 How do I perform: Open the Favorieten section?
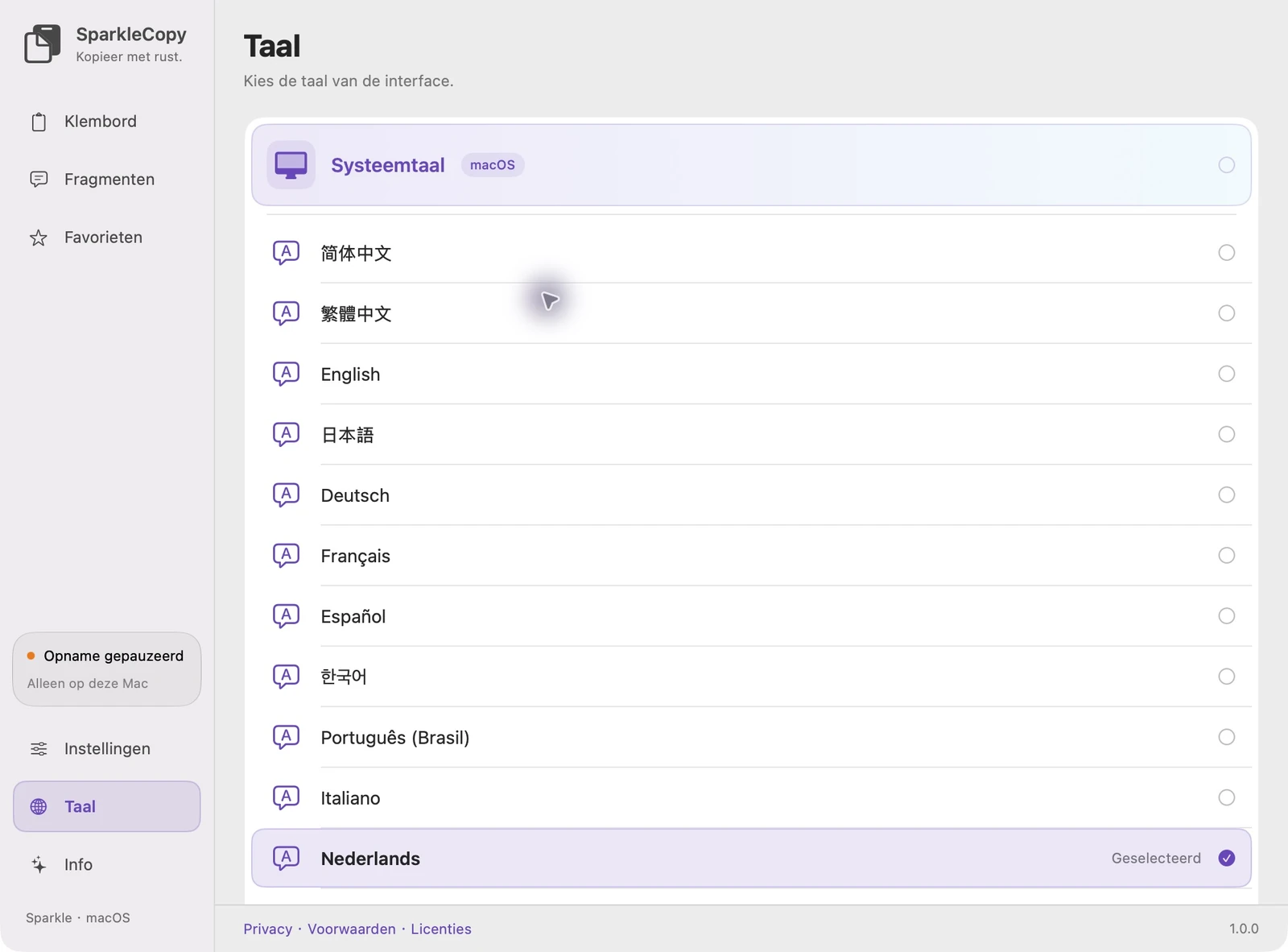tap(107, 238)
